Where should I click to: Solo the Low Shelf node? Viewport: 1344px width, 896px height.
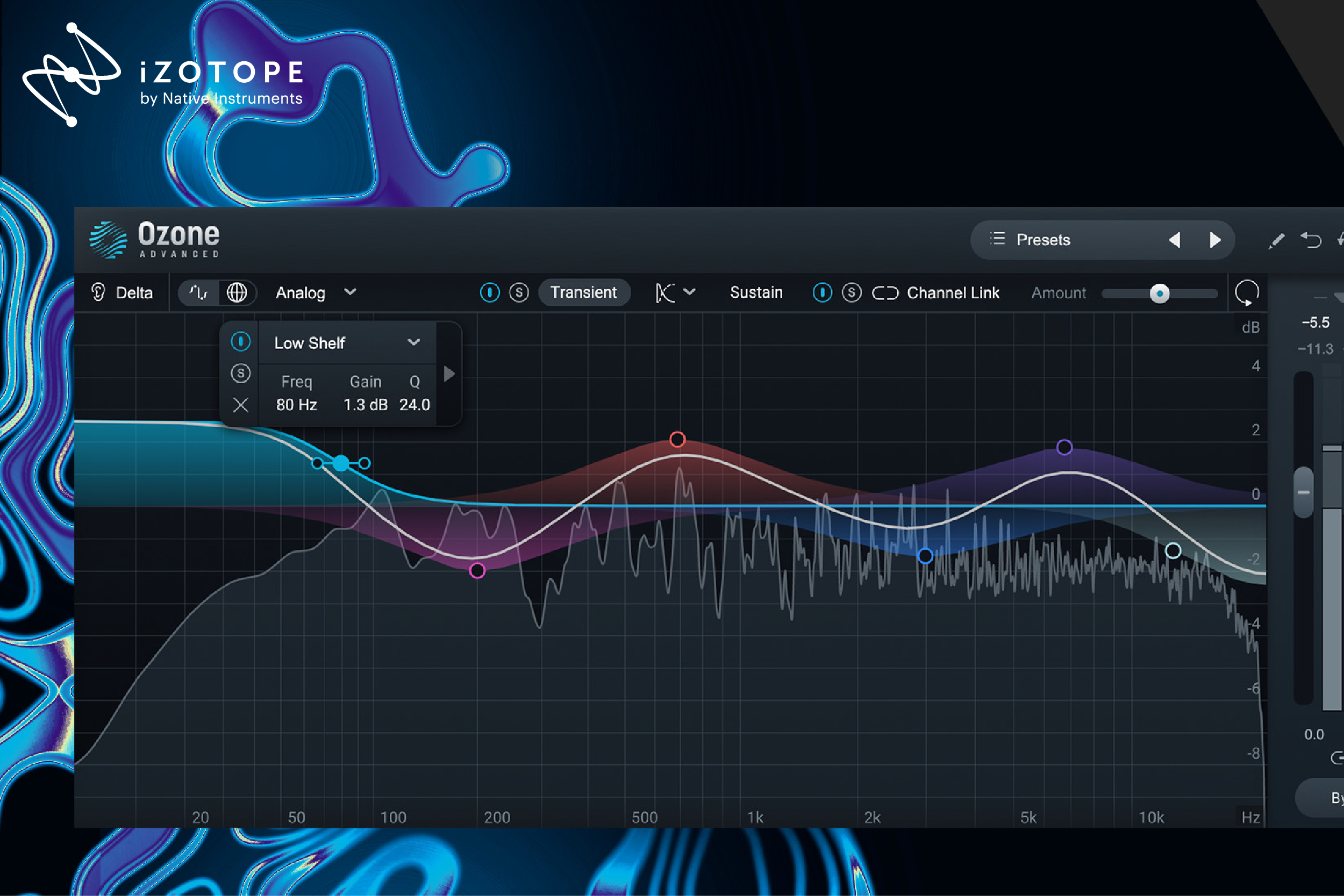pos(240,374)
